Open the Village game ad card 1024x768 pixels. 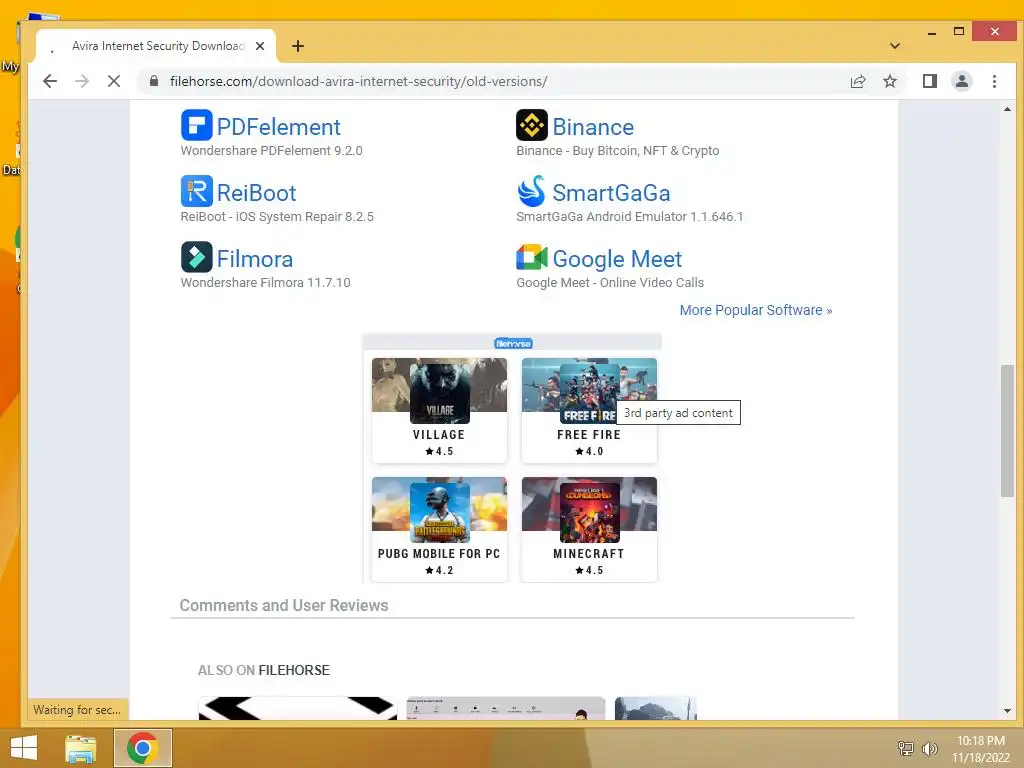tap(440, 409)
